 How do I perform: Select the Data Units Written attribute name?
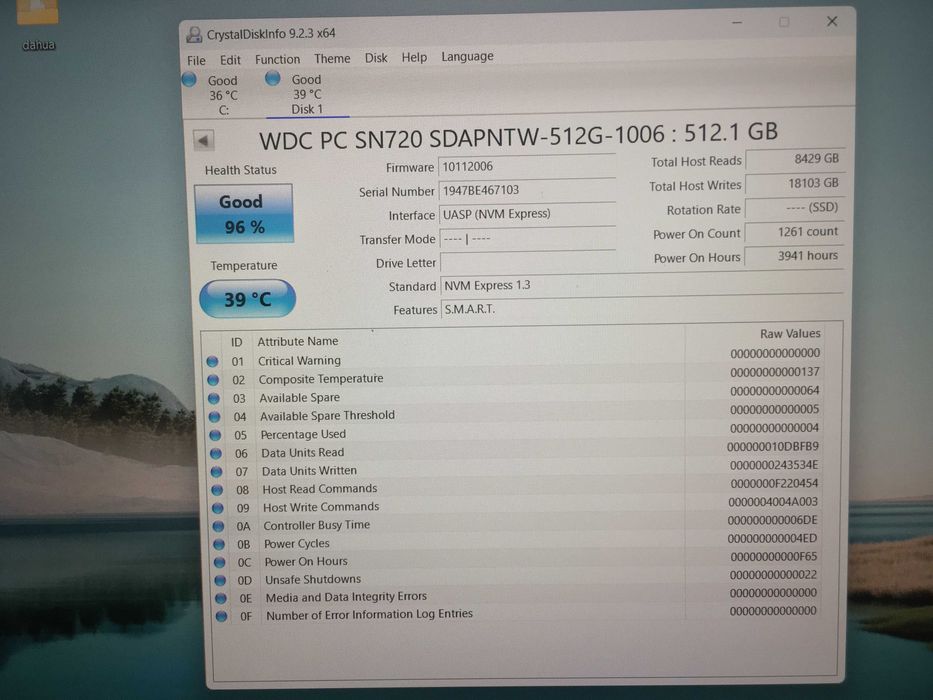point(309,471)
